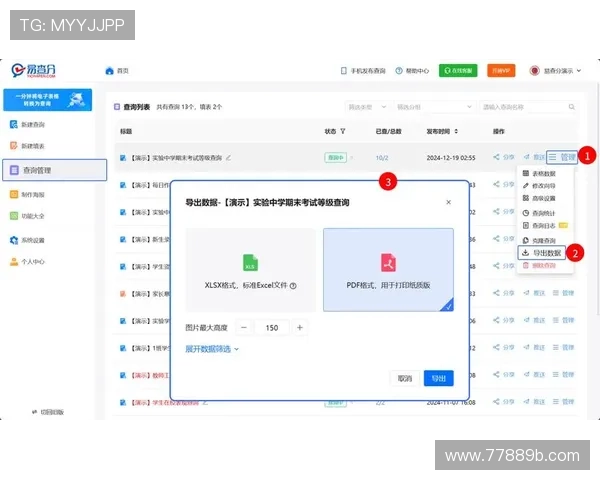This screenshot has width=600, height=480.
Task: Open 手机发布查询 in the top bar
Action: (x=363, y=71)
